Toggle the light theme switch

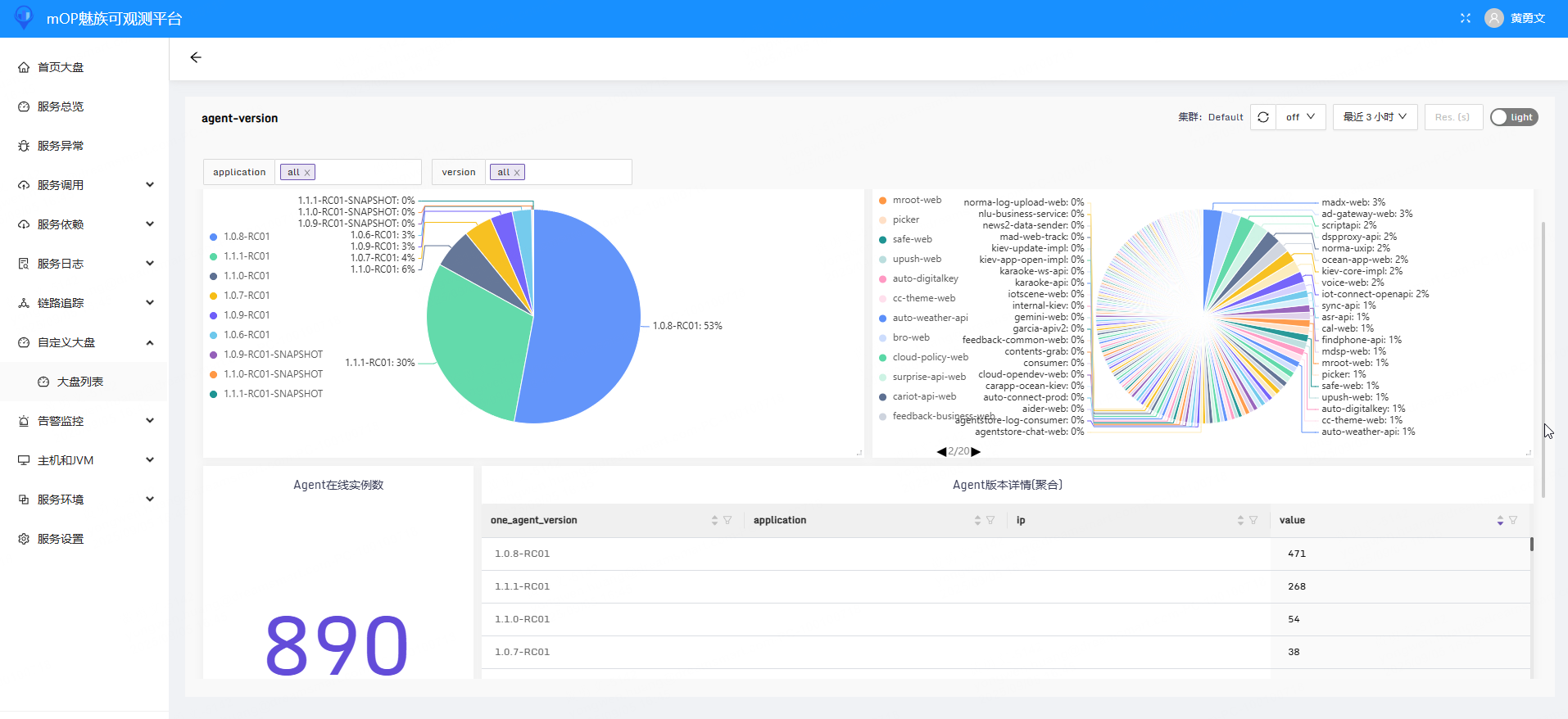click(1513, 117)
